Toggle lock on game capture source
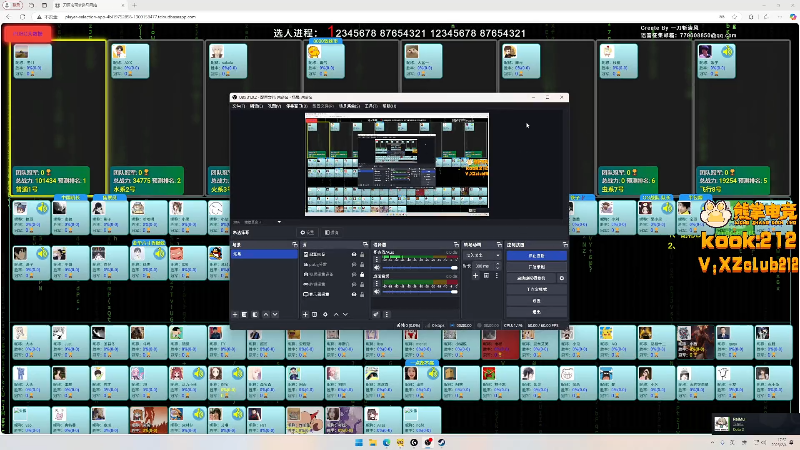The height and width of the screenshot is (450, 800). coord(362,284)
